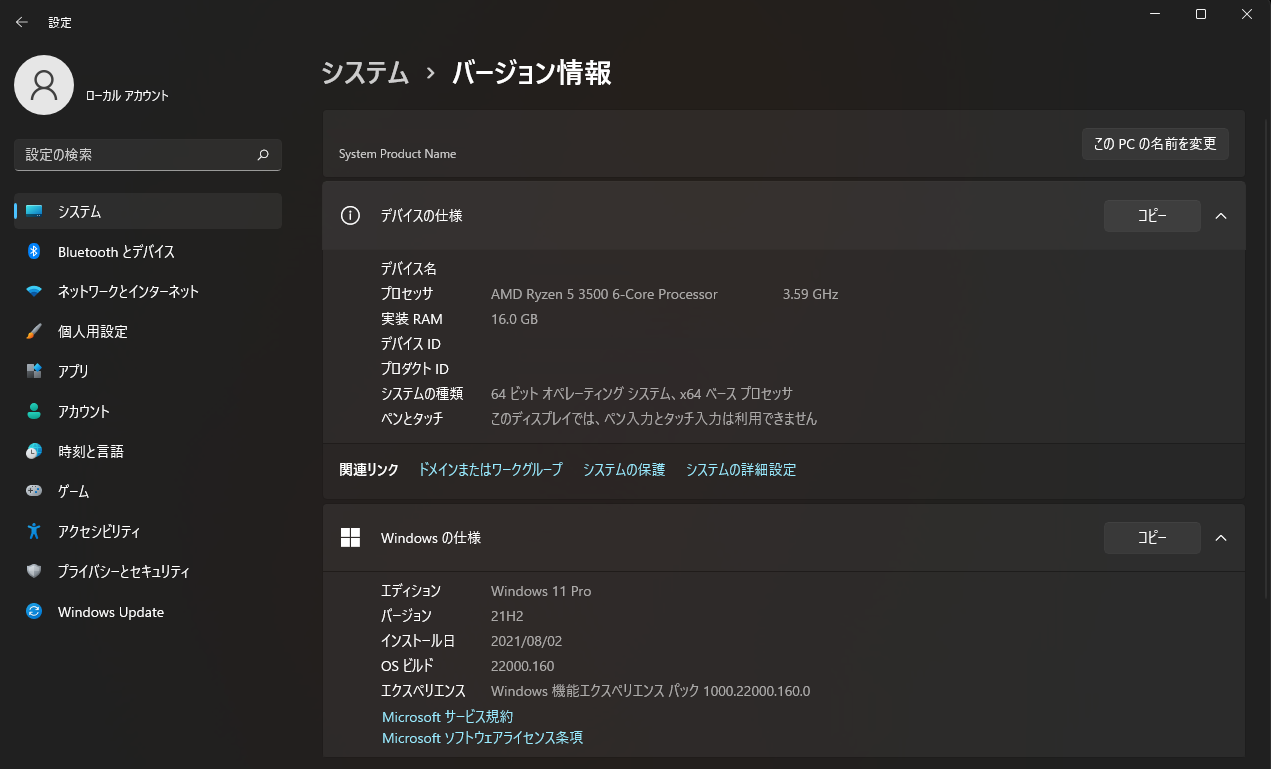
Task: Click the 設定の検索 search field
Action: coord(148,155)
